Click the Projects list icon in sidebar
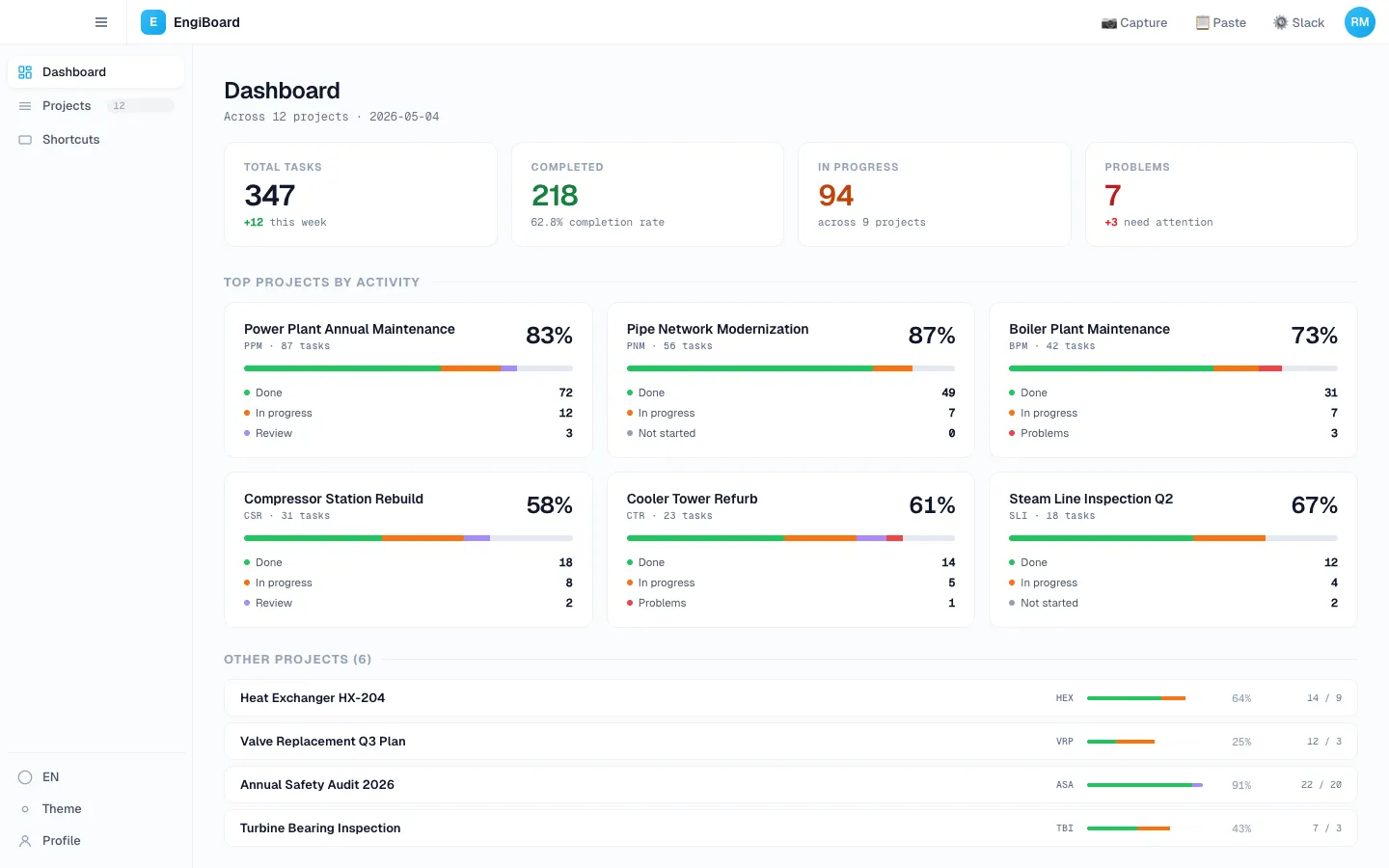This screenshot has width=1389, height=868. (25, 106)
